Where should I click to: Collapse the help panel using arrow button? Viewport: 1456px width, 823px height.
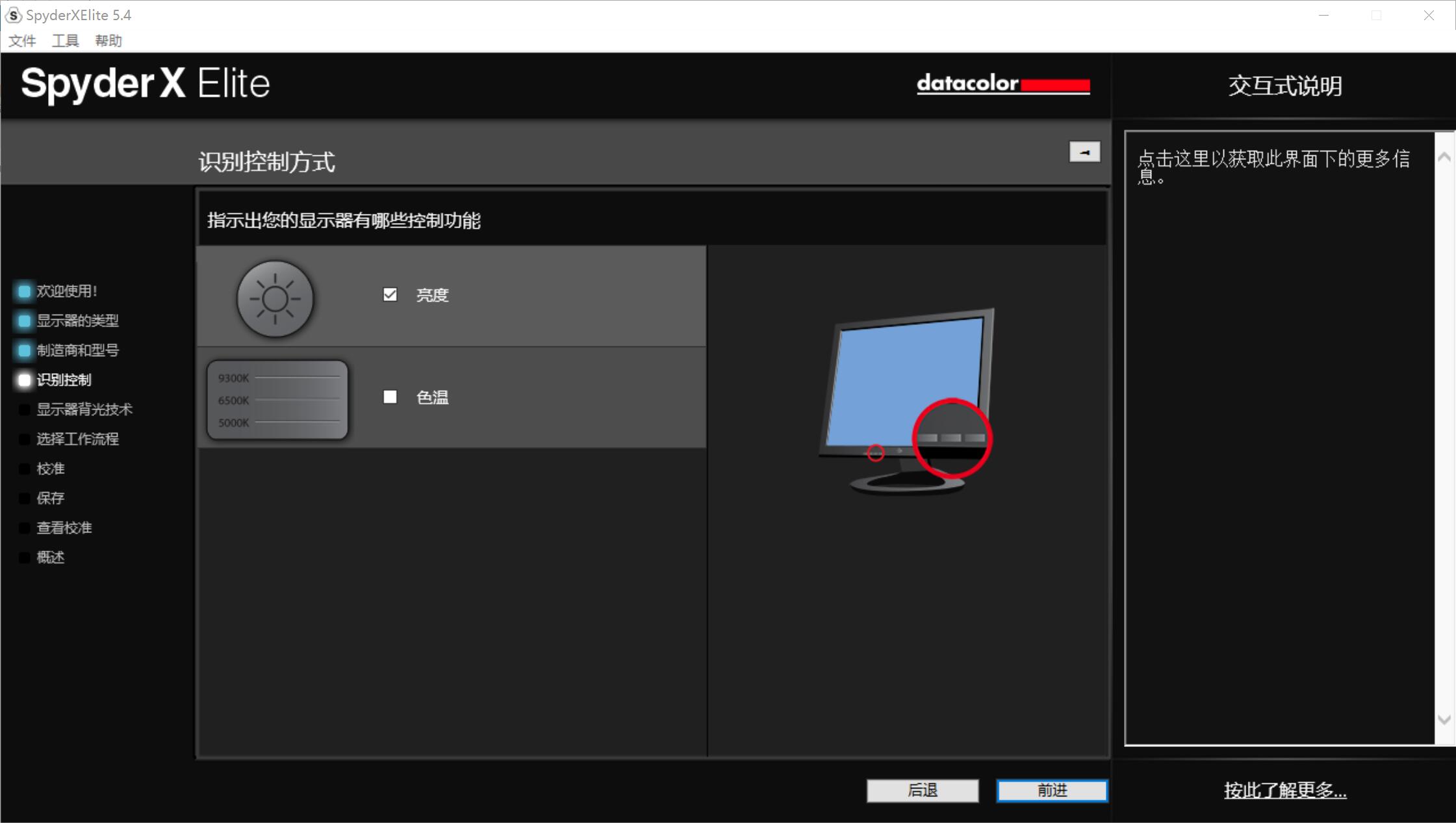pos(1084,152)
